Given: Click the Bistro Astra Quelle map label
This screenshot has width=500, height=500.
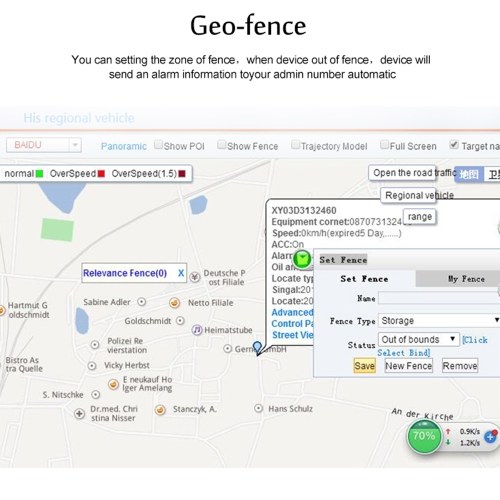Looking at the screenshot, I should tap(24, 364).
